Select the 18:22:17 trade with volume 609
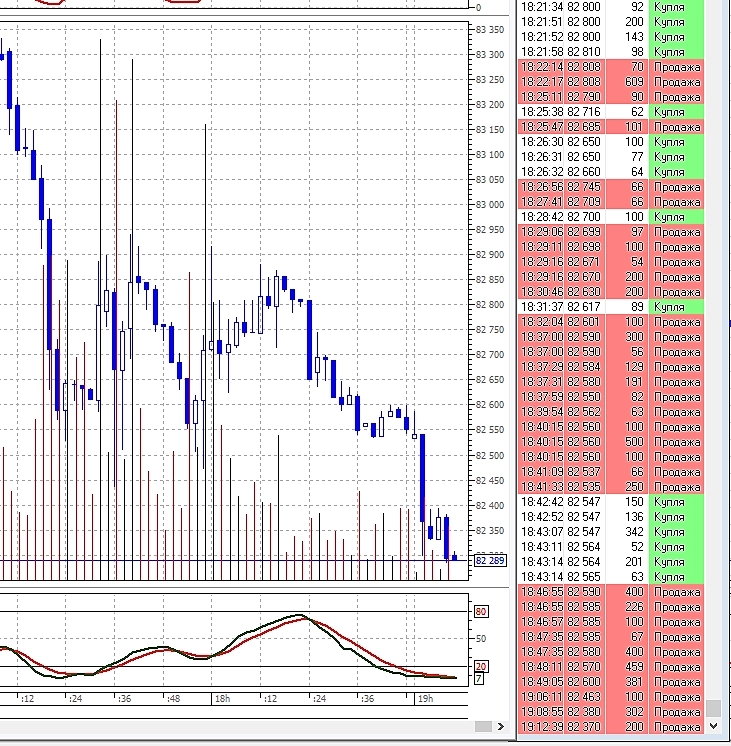This screenshot has width=731, height=746. tap(612, 82)
